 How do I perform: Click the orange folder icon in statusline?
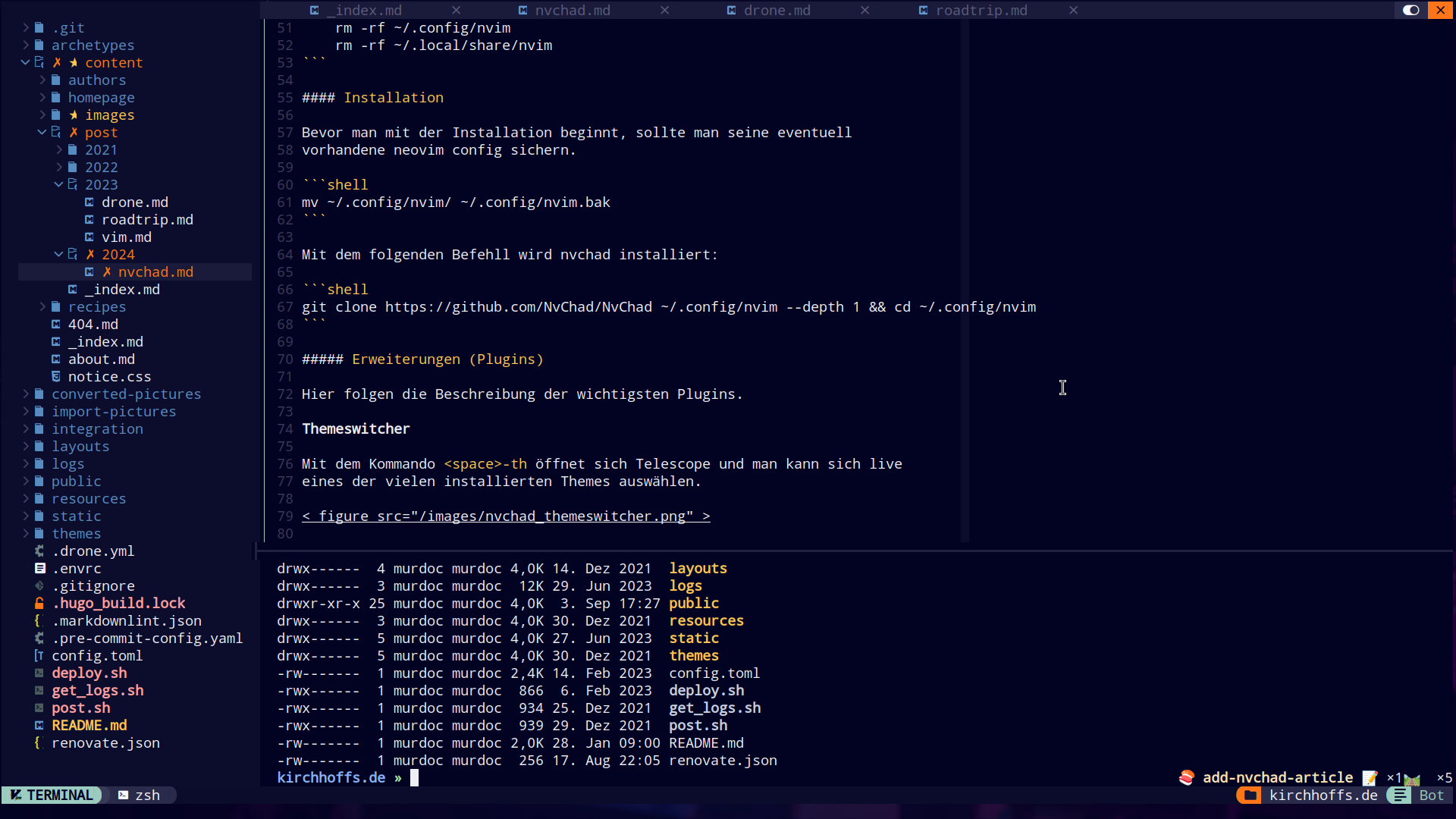(x=1250, y=795)
